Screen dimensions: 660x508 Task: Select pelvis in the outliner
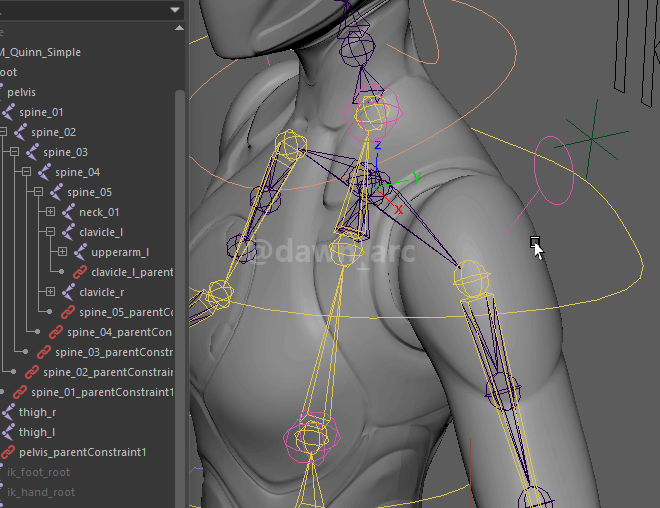[21, 92]
